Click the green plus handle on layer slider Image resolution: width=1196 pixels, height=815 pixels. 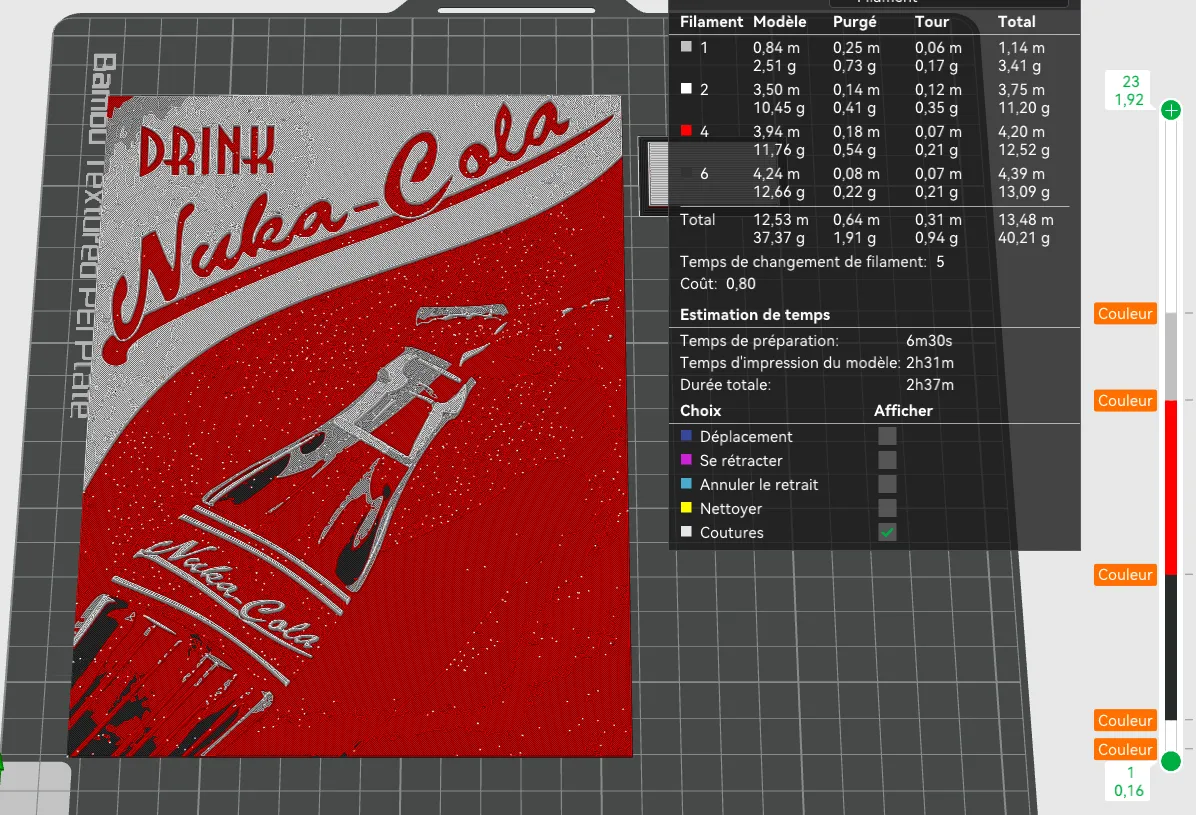pyautogui.click(x=1171, y=110)
